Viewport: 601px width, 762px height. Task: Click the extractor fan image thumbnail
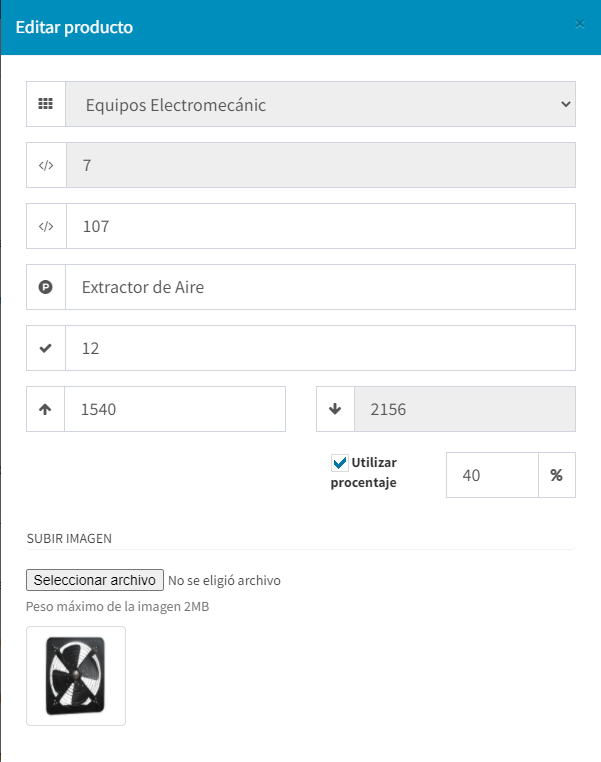coord(76,676)
